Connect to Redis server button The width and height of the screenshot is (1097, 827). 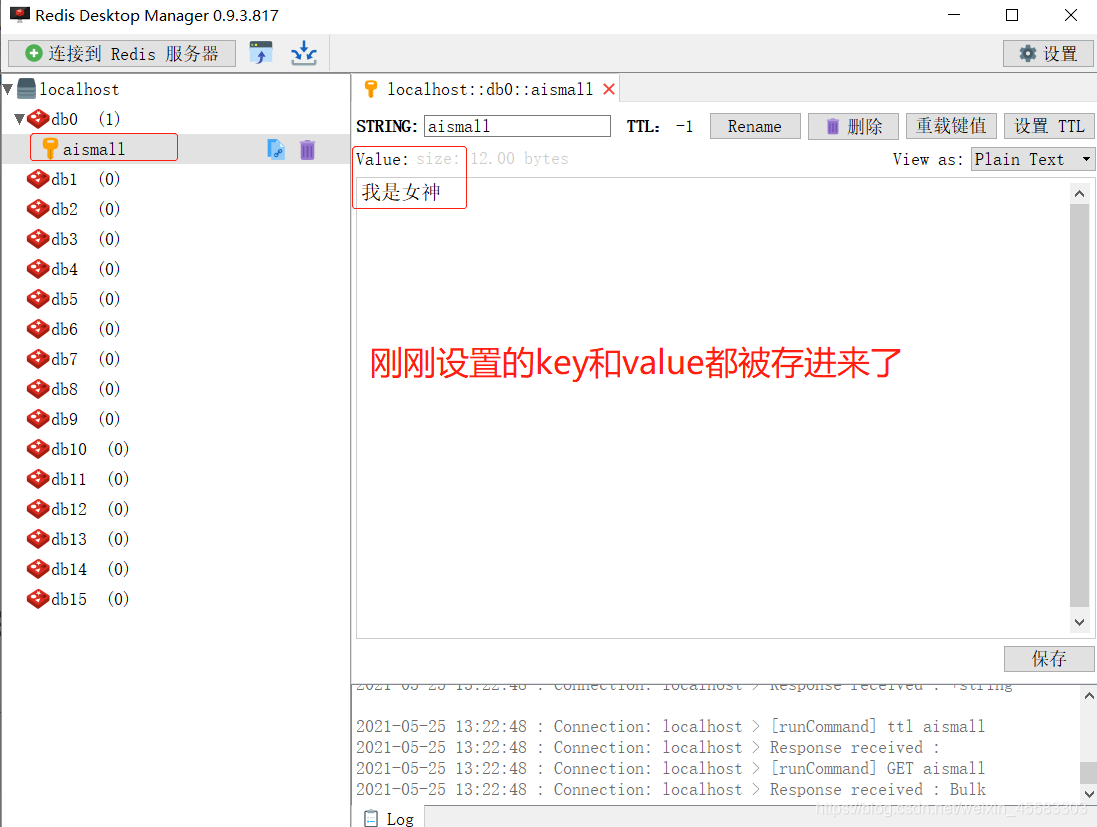tap(122, 54)
